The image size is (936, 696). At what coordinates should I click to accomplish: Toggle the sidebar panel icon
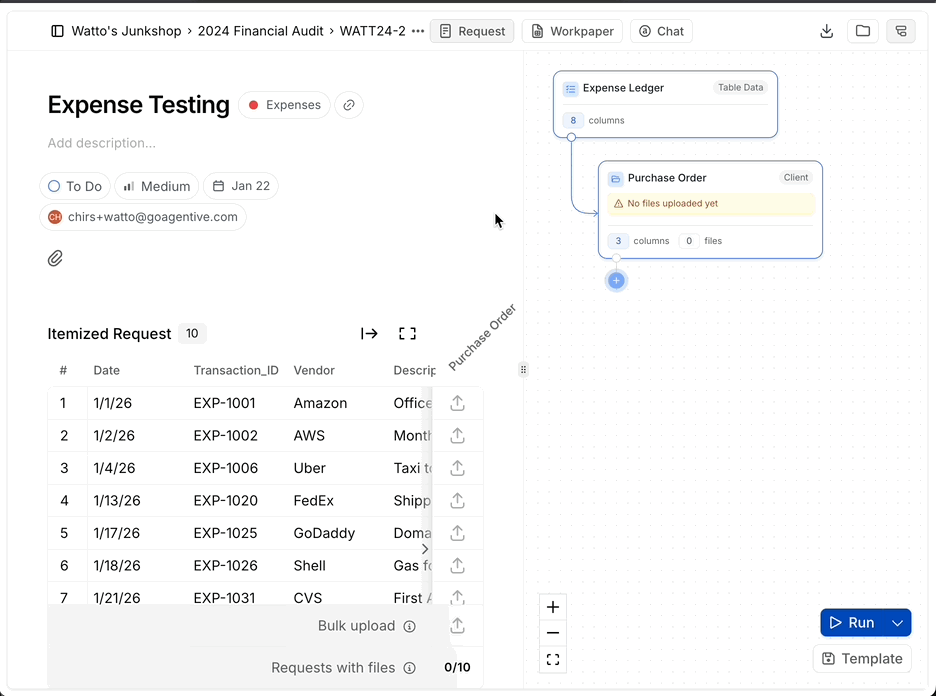click(57, 31)
